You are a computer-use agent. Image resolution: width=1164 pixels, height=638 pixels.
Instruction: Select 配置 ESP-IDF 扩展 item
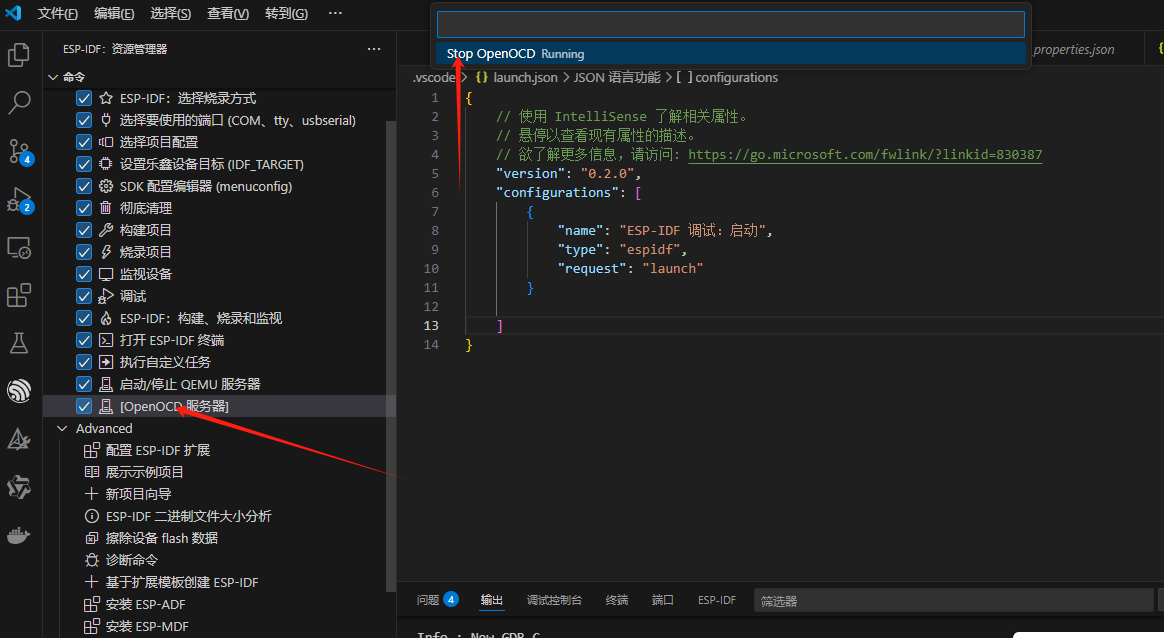157,450
